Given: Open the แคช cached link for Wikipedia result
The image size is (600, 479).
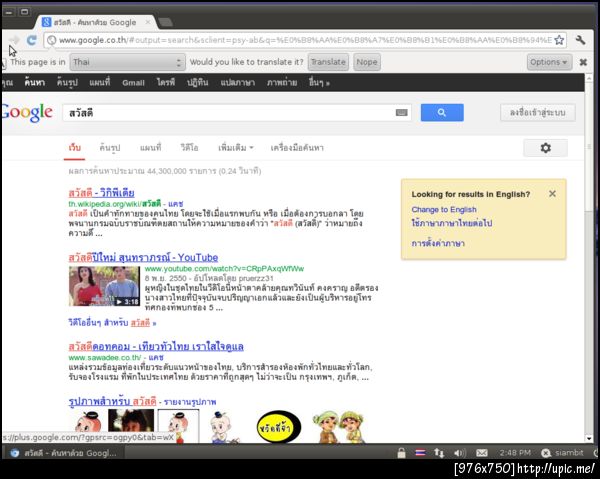Looking at the screenshot, I should 175,204.
